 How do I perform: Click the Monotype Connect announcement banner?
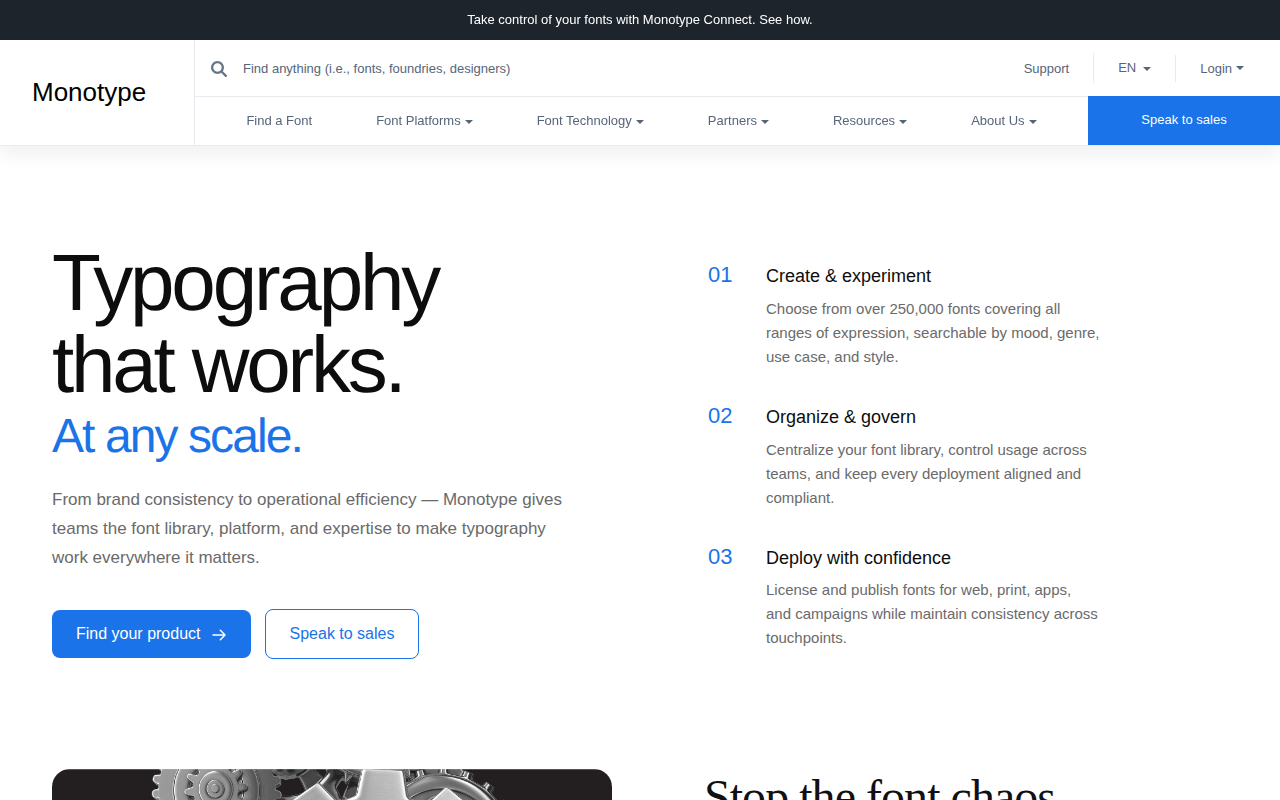pyautogui.click(x=640, y=20)
